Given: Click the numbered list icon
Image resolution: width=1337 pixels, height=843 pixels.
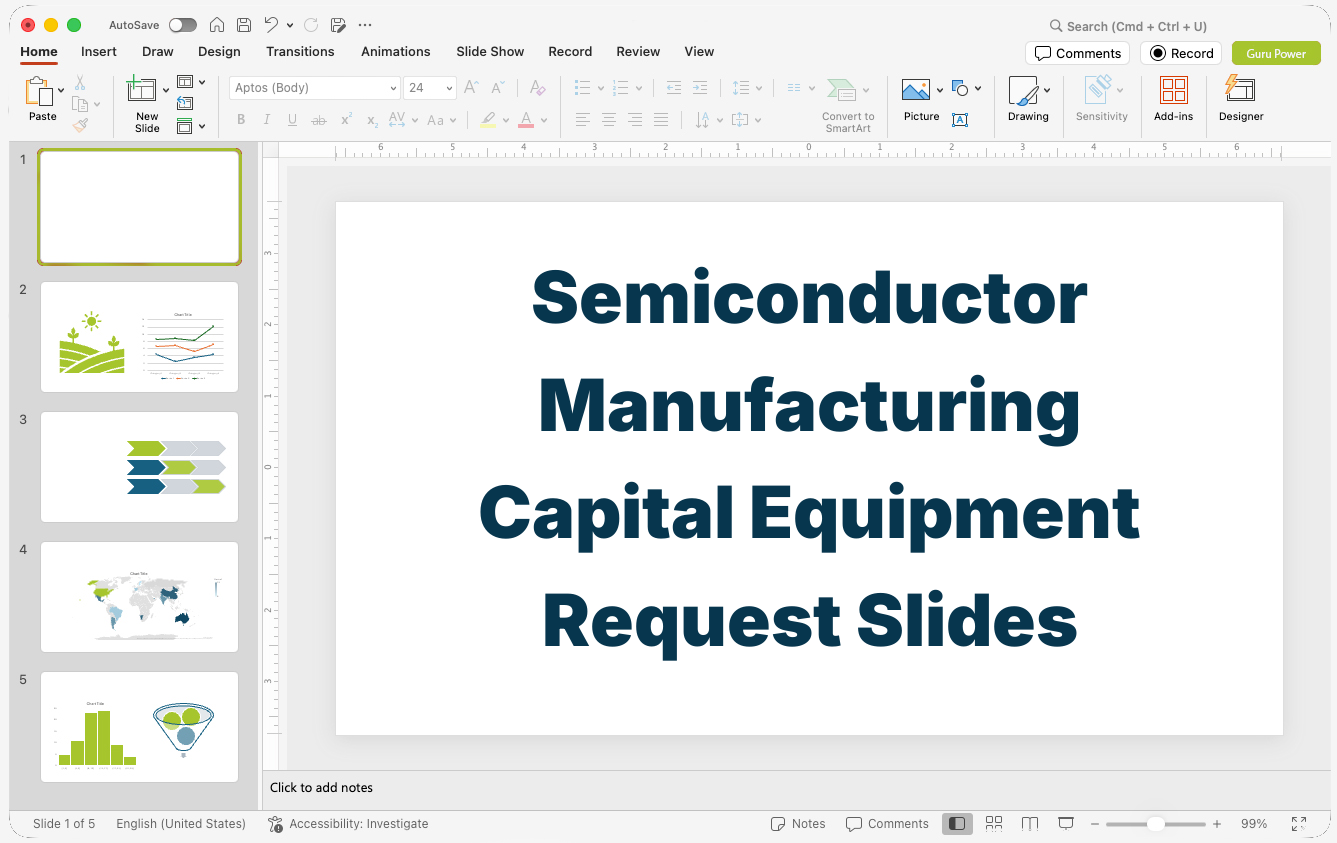Looking at the screenshot, I should 620,88.
